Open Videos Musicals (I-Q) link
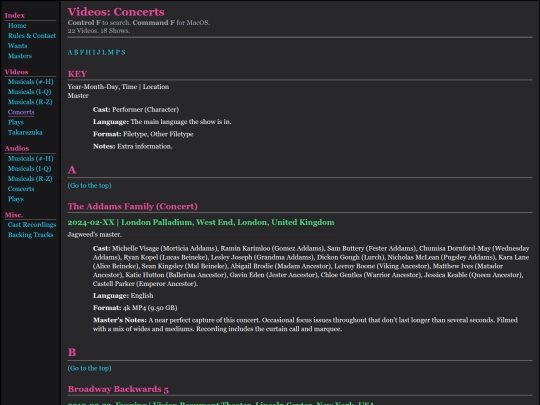 (30, 92)
